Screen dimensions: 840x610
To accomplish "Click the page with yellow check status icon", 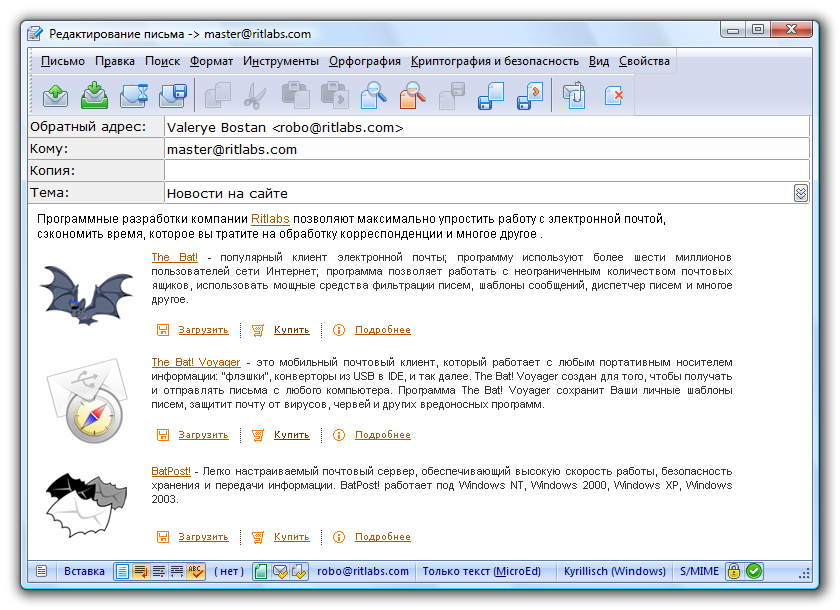I will pyautogui.click(x=299, y=571).
